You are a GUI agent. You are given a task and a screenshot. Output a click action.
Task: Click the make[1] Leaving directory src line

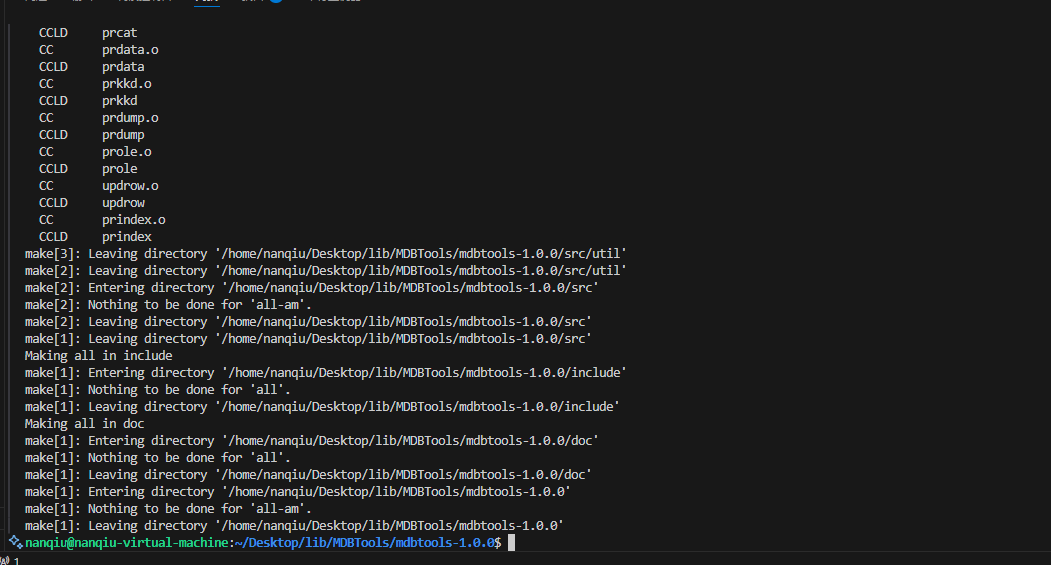click(308, 338)
